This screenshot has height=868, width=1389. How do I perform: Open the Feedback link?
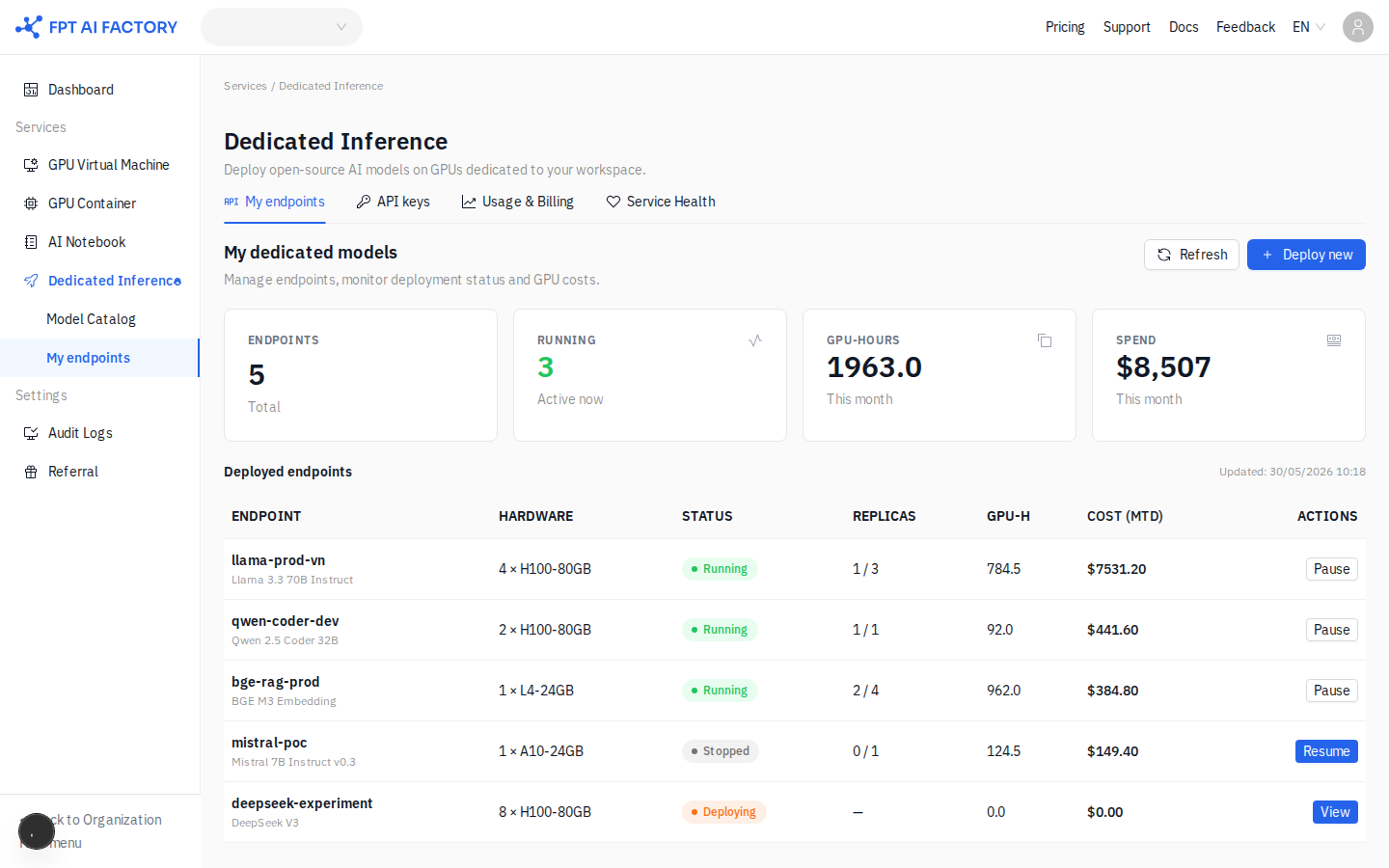(1245, 27)
